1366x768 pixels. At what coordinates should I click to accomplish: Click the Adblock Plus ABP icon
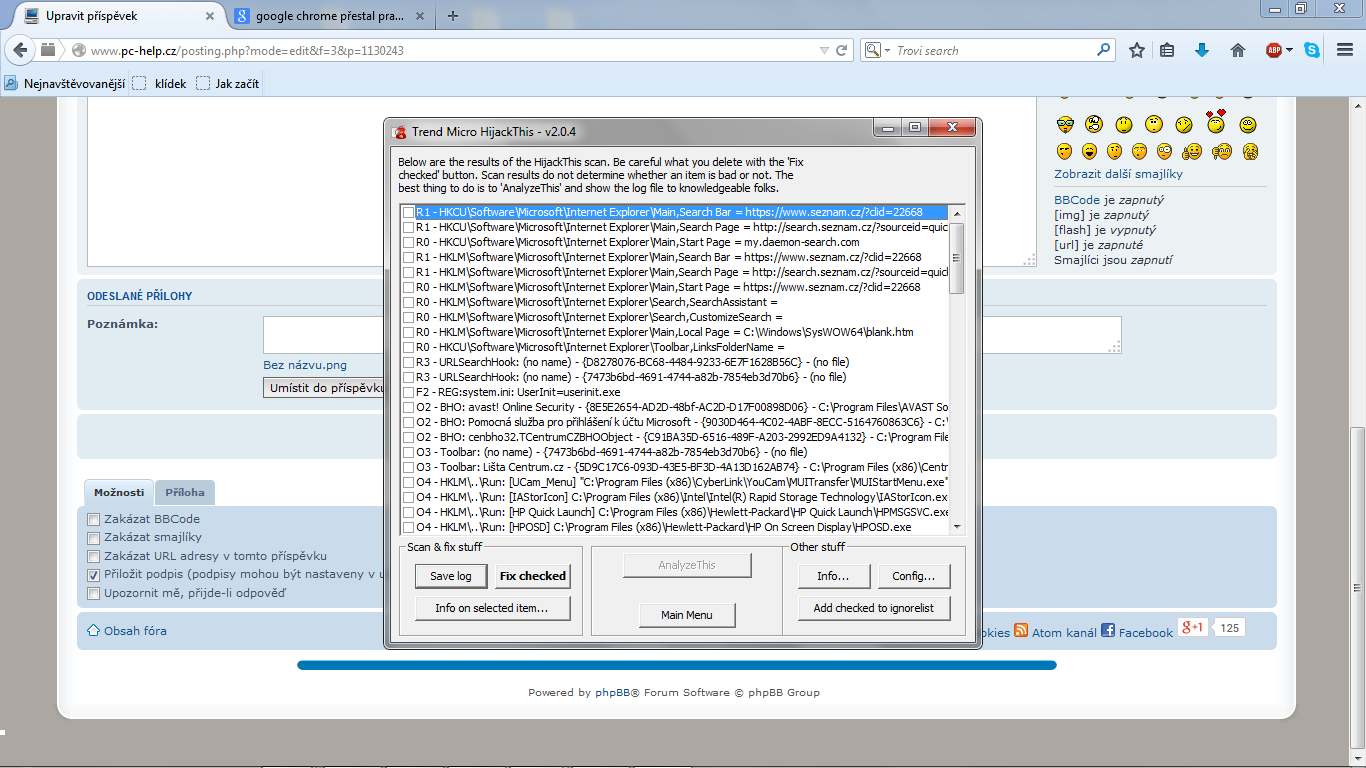(1274, 50)
